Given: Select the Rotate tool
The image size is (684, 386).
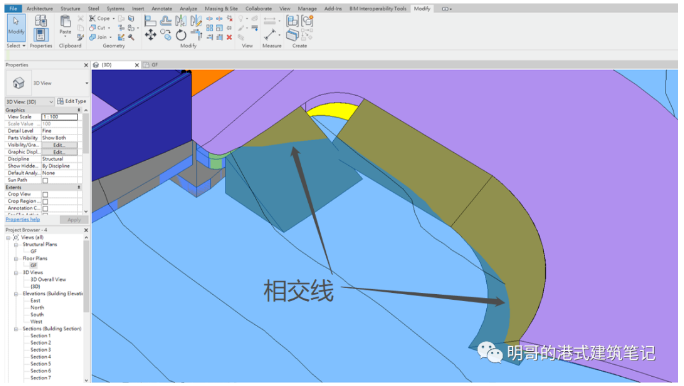Looking at the screenshot, I should [181, 35].
